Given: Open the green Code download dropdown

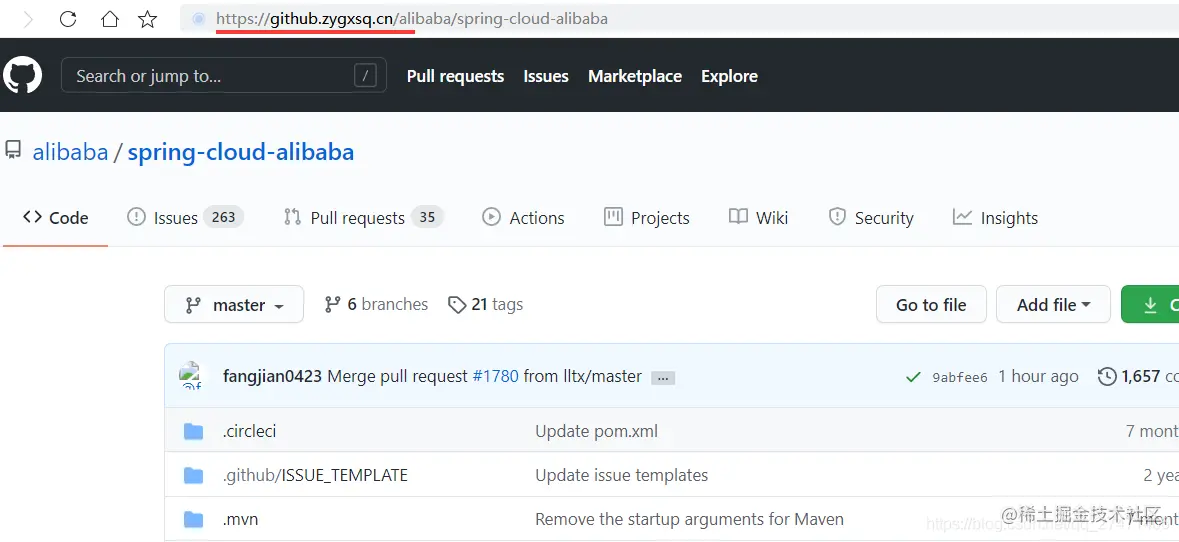Looking at the screenshot, I should point(1150,304).
